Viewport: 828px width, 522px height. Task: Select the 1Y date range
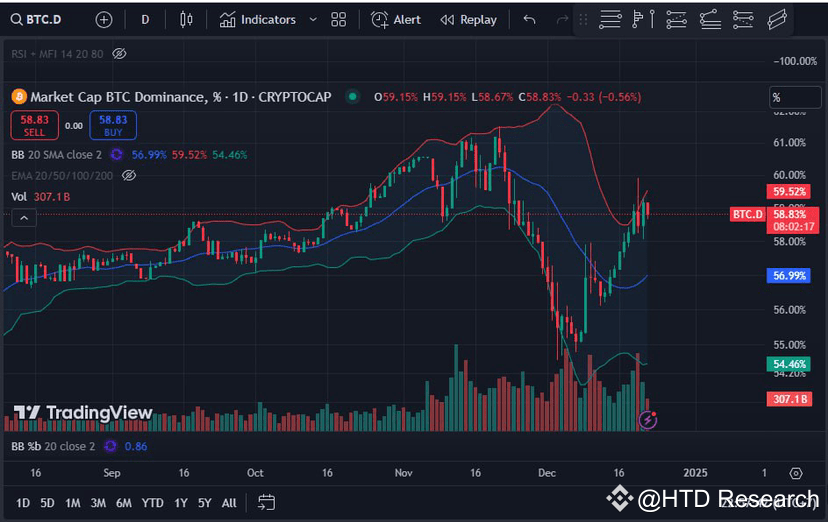181,503
